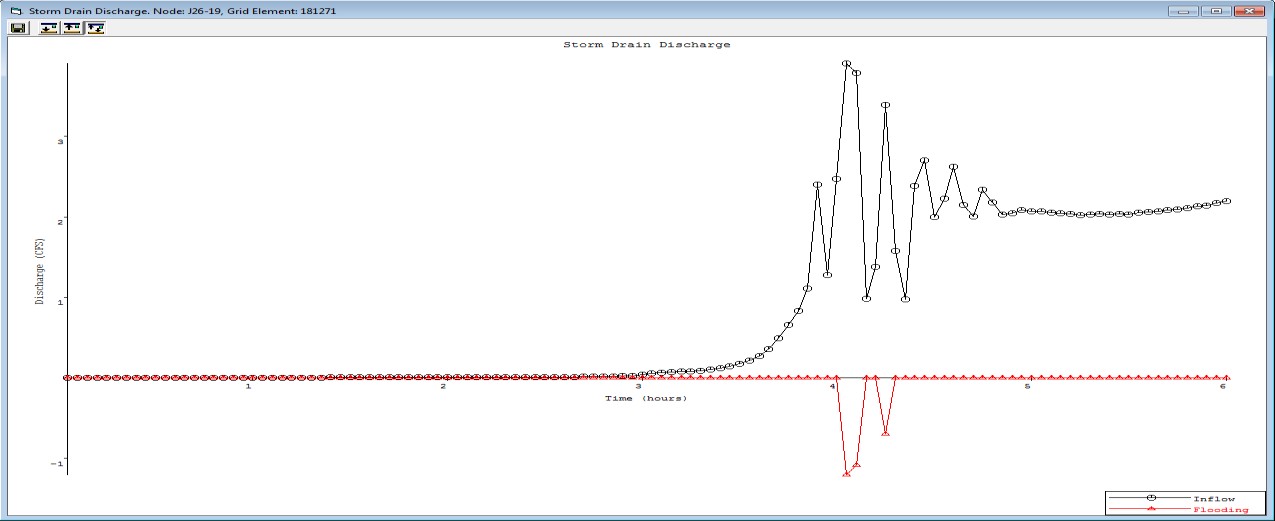Click the Time (hours) axis label
The image size is (1275, 521).
[645, 399]
